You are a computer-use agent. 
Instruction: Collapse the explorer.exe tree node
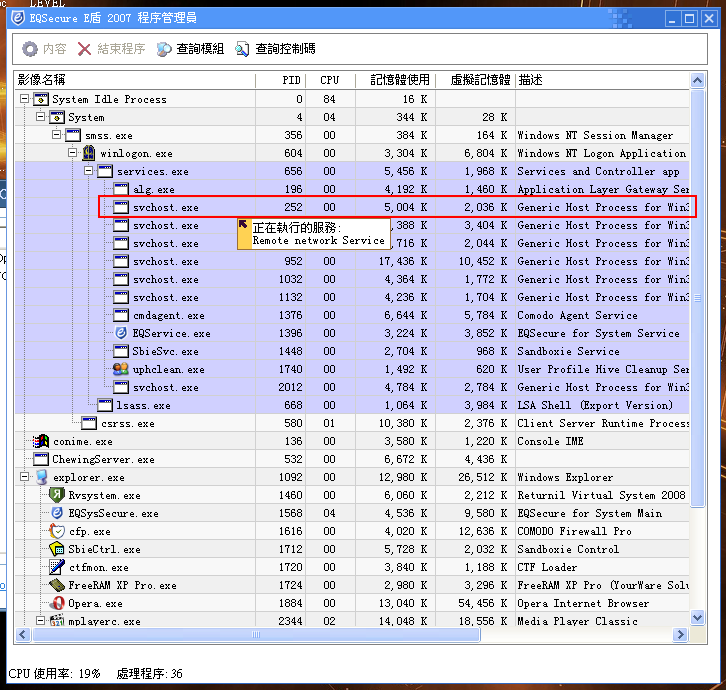25,477
